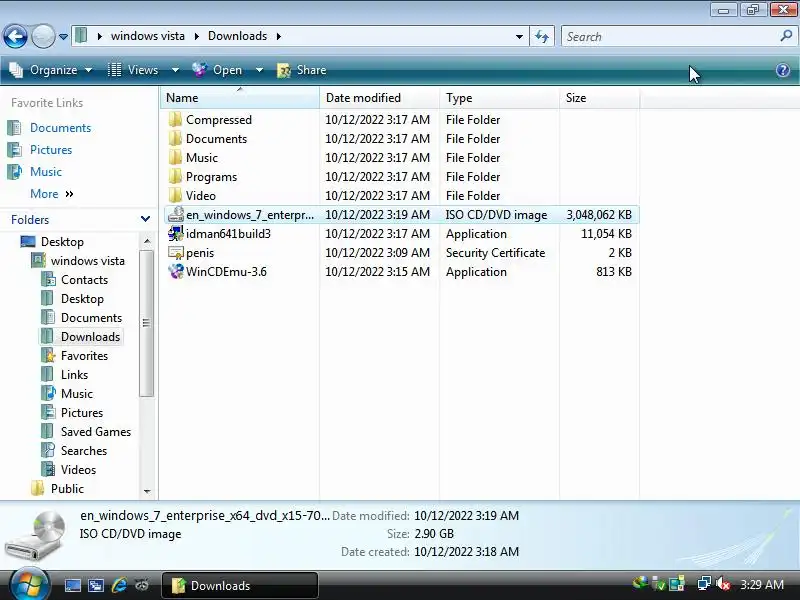The width and height of the screenshot is (800, 600).
Task: Select the Video folder icon
Action: [175, 195]
